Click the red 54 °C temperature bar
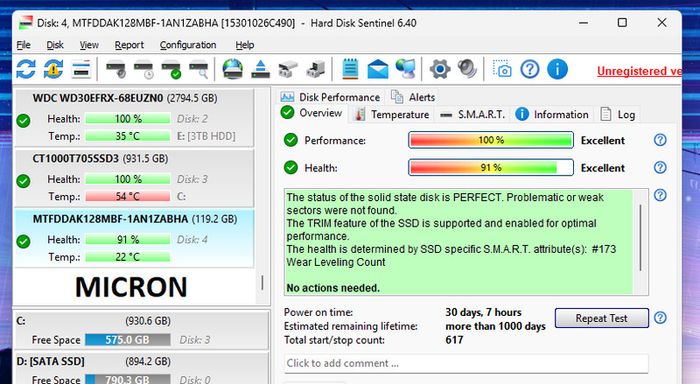This screenshot has width=700, height=384. pyautogui.click(x=128, y=196)
